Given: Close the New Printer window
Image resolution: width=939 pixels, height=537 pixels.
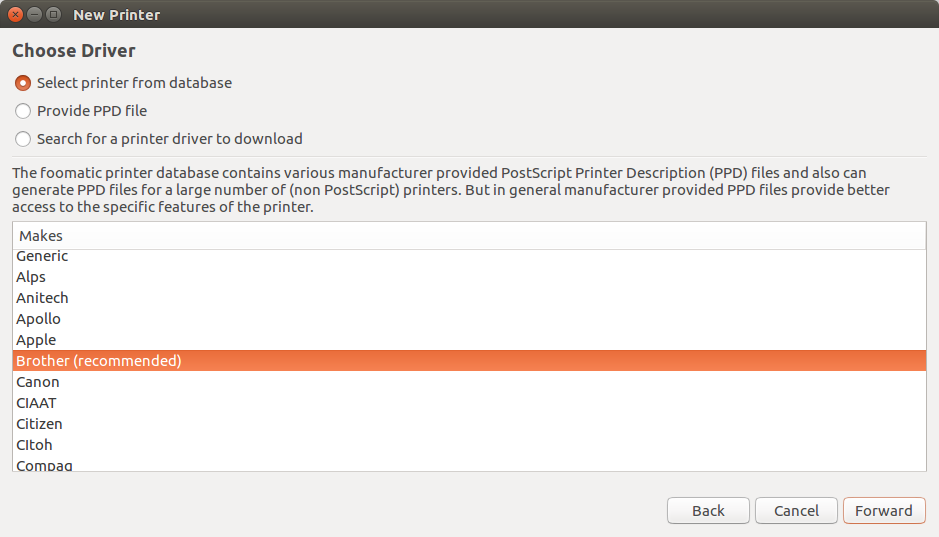Looking at the screenshot, I should (x=15, y=15).
